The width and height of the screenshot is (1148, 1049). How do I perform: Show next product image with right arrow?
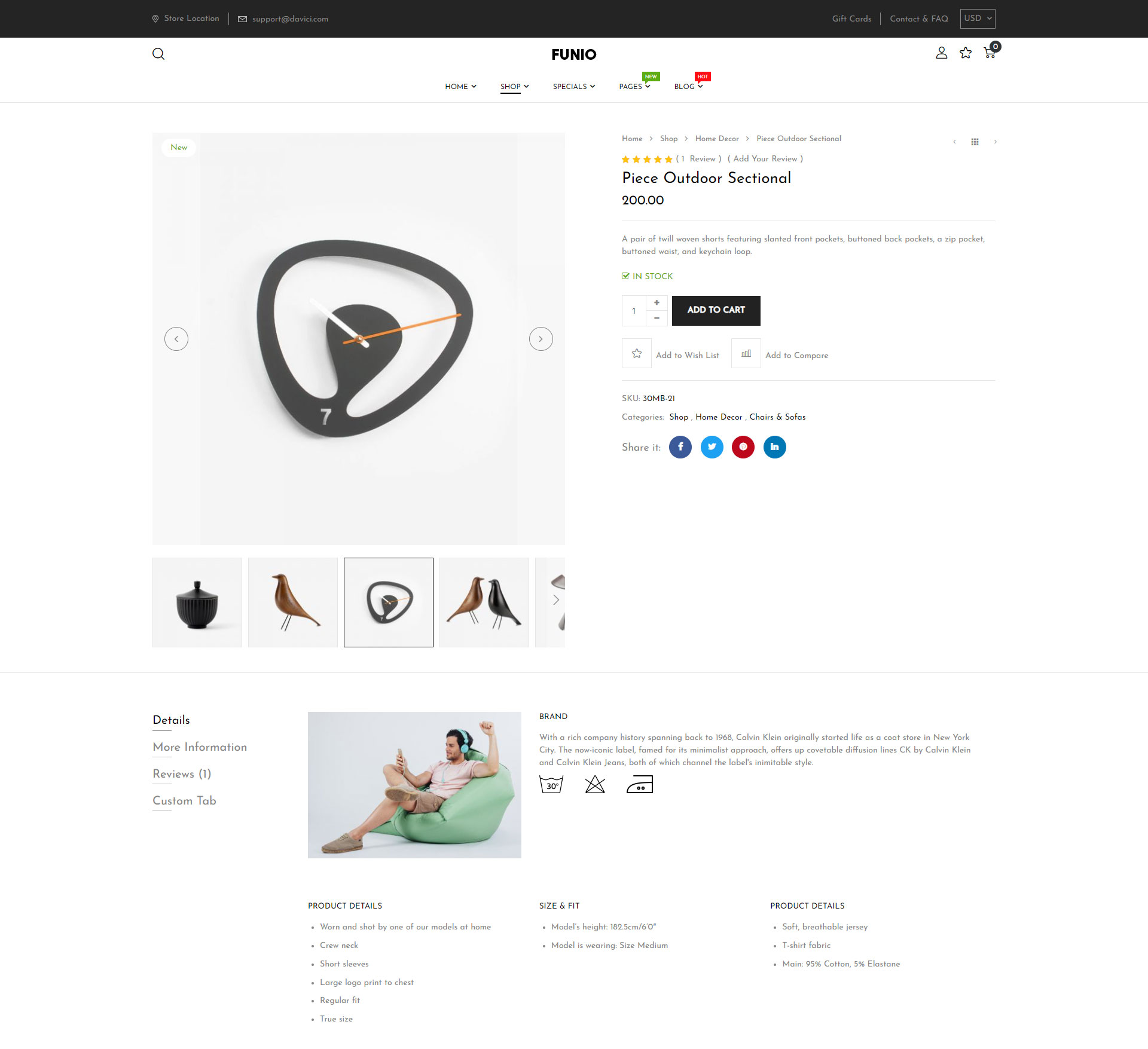541,339
